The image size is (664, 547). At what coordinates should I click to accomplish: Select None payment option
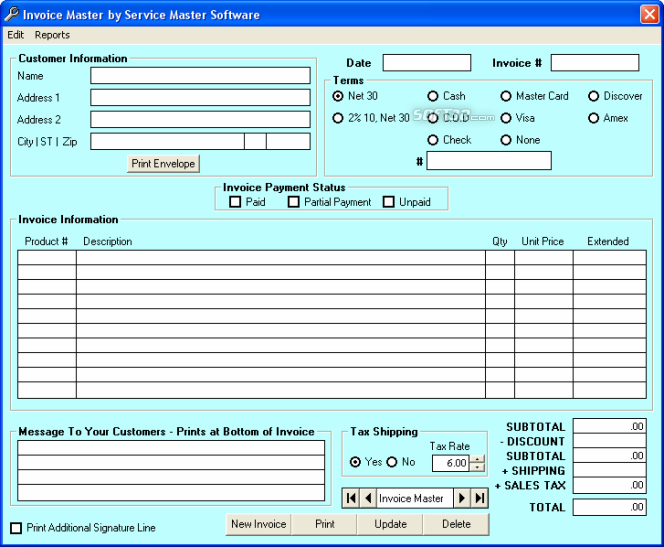pos(520,140)
